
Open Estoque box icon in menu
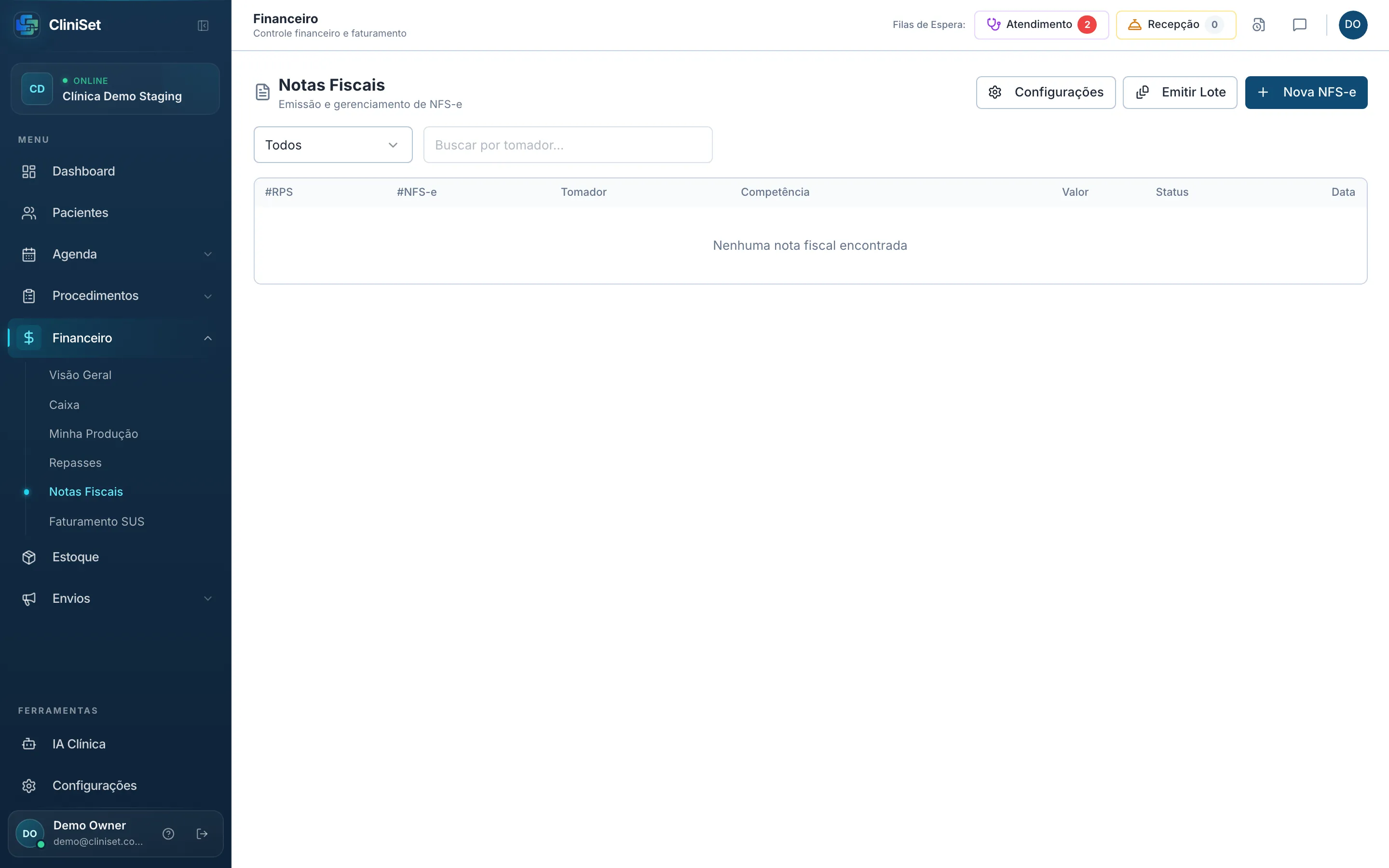(29, 557)
